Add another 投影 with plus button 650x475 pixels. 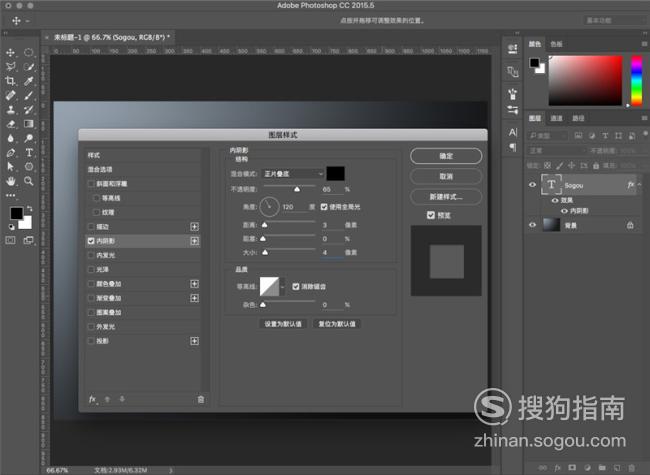click(x=194, y=341)
